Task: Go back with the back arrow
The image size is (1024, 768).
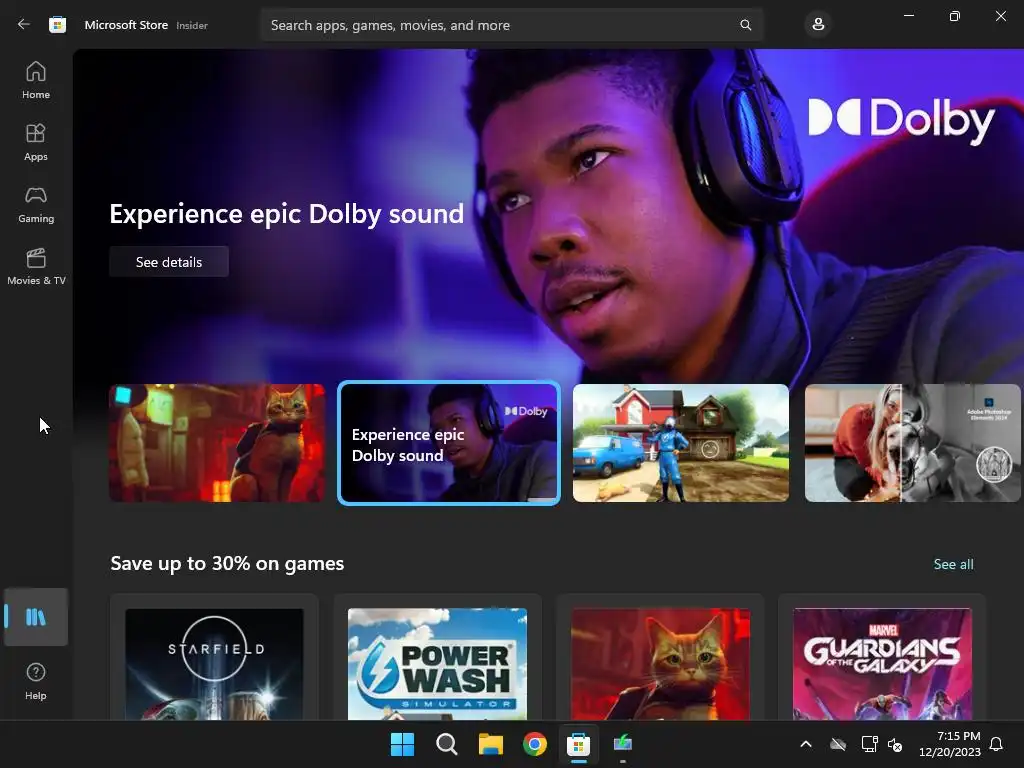Action: pyautogui.click(x=24, y=25)
